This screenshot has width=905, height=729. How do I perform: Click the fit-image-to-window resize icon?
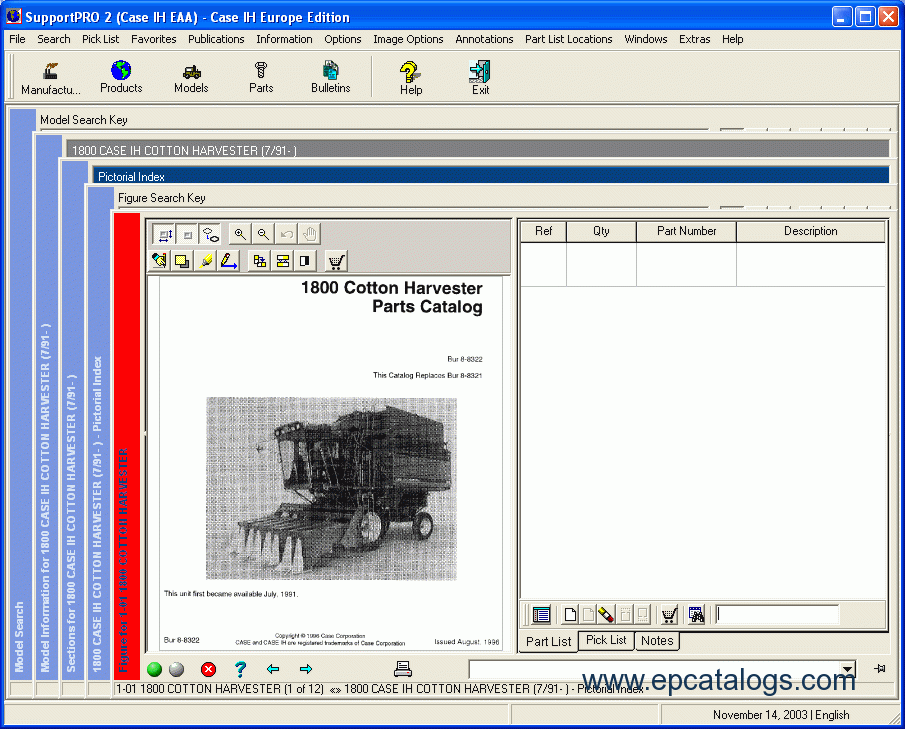tap(165, 234)
